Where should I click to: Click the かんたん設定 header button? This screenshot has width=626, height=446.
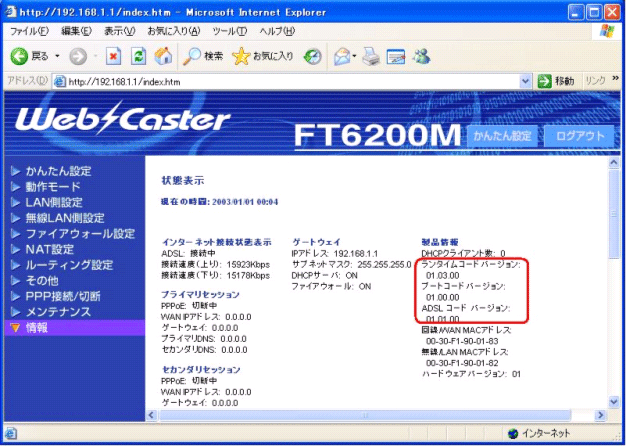(x=503, y=135)
